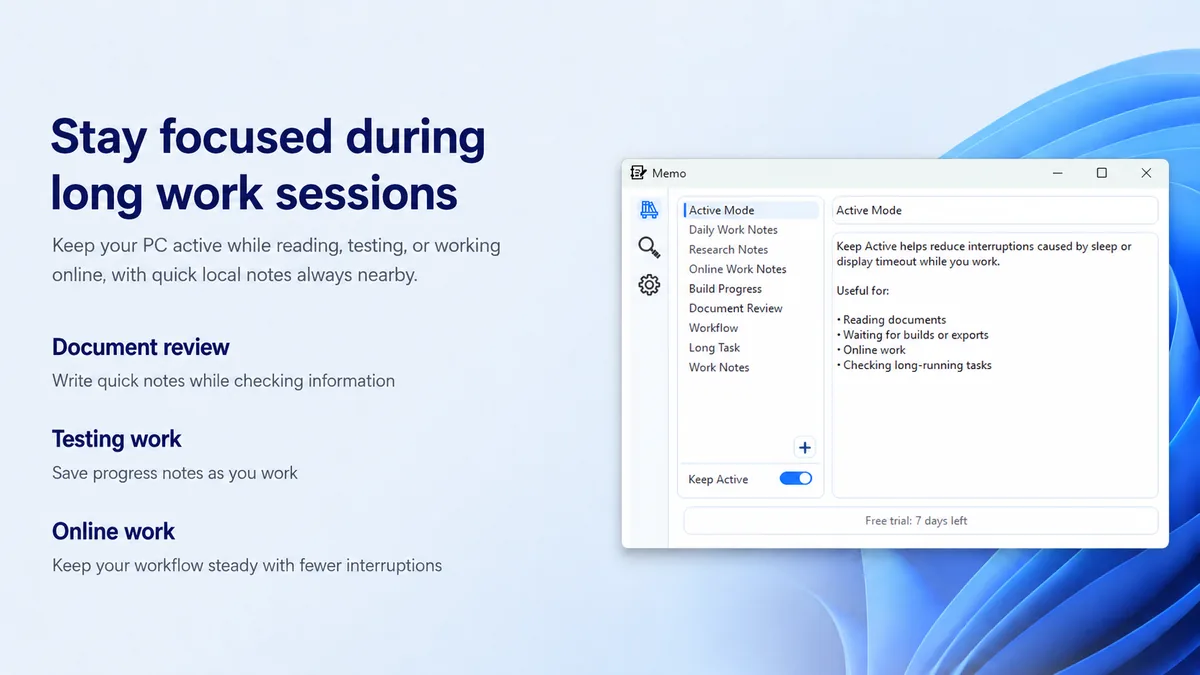Image resolution: width=1200 pixels, height=675 pixels.
Task: Click the 'Useful for:' line in note
Action: click(863, 291)
